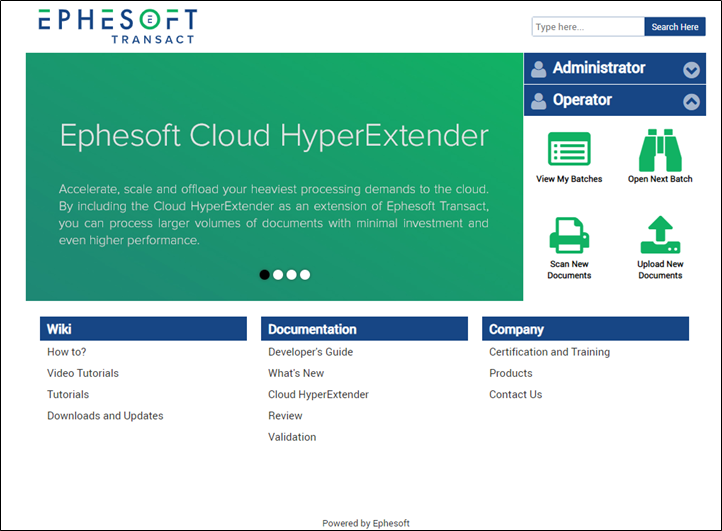Expand the Administrator panel chevron

[691, 70]
